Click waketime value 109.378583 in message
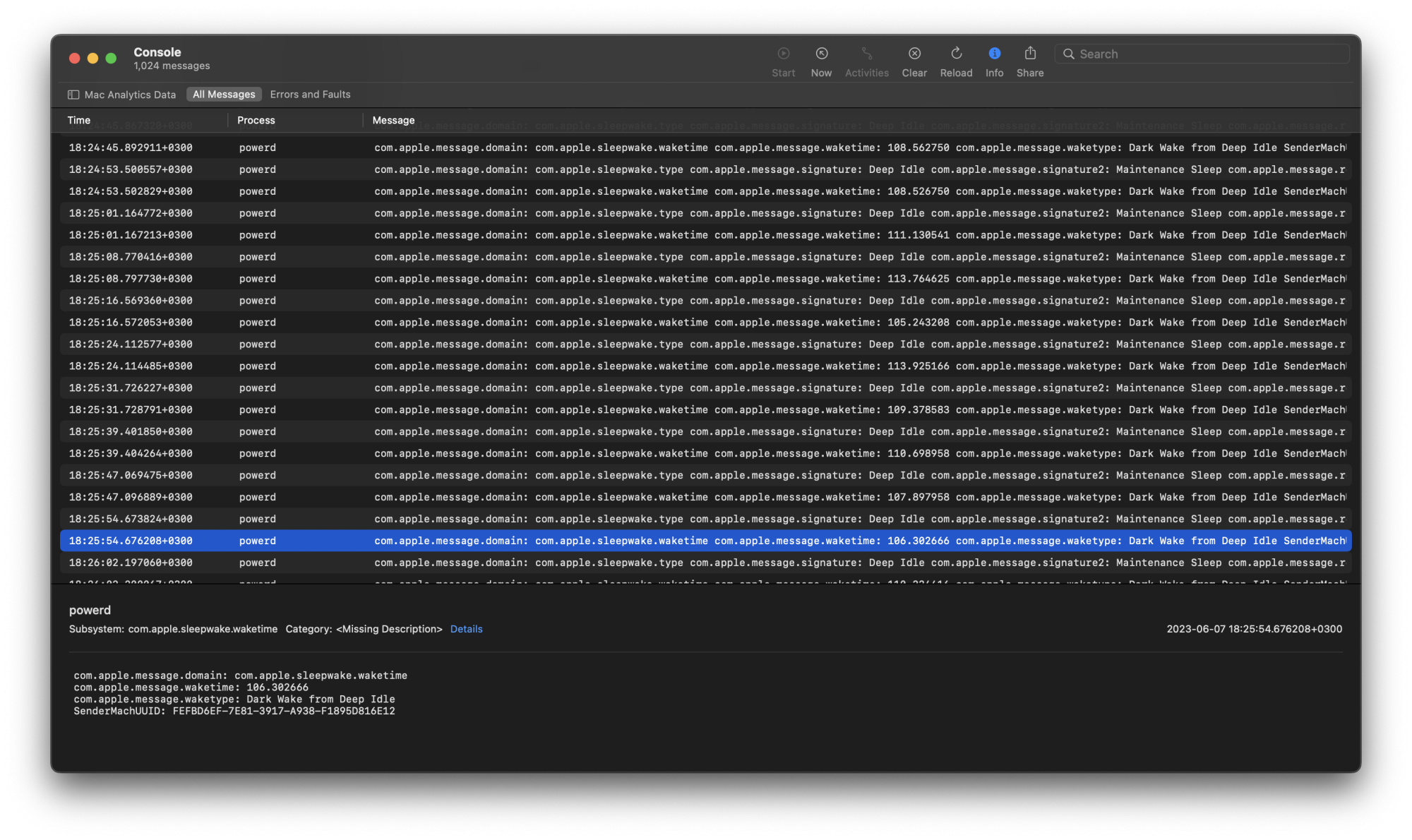1412x840 pixels. coord(918,410)
